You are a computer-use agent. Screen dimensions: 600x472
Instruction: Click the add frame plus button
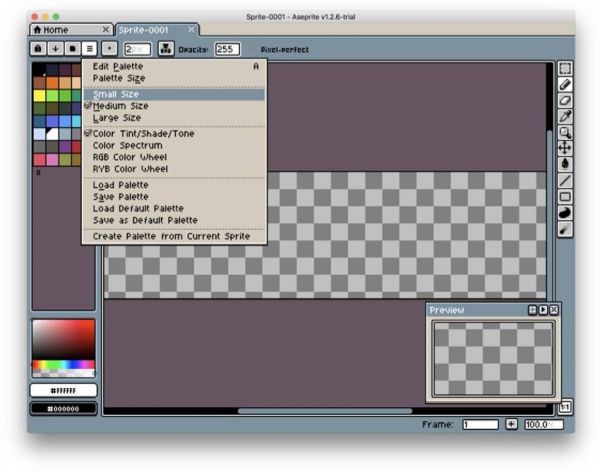click(x=511, y=424)
